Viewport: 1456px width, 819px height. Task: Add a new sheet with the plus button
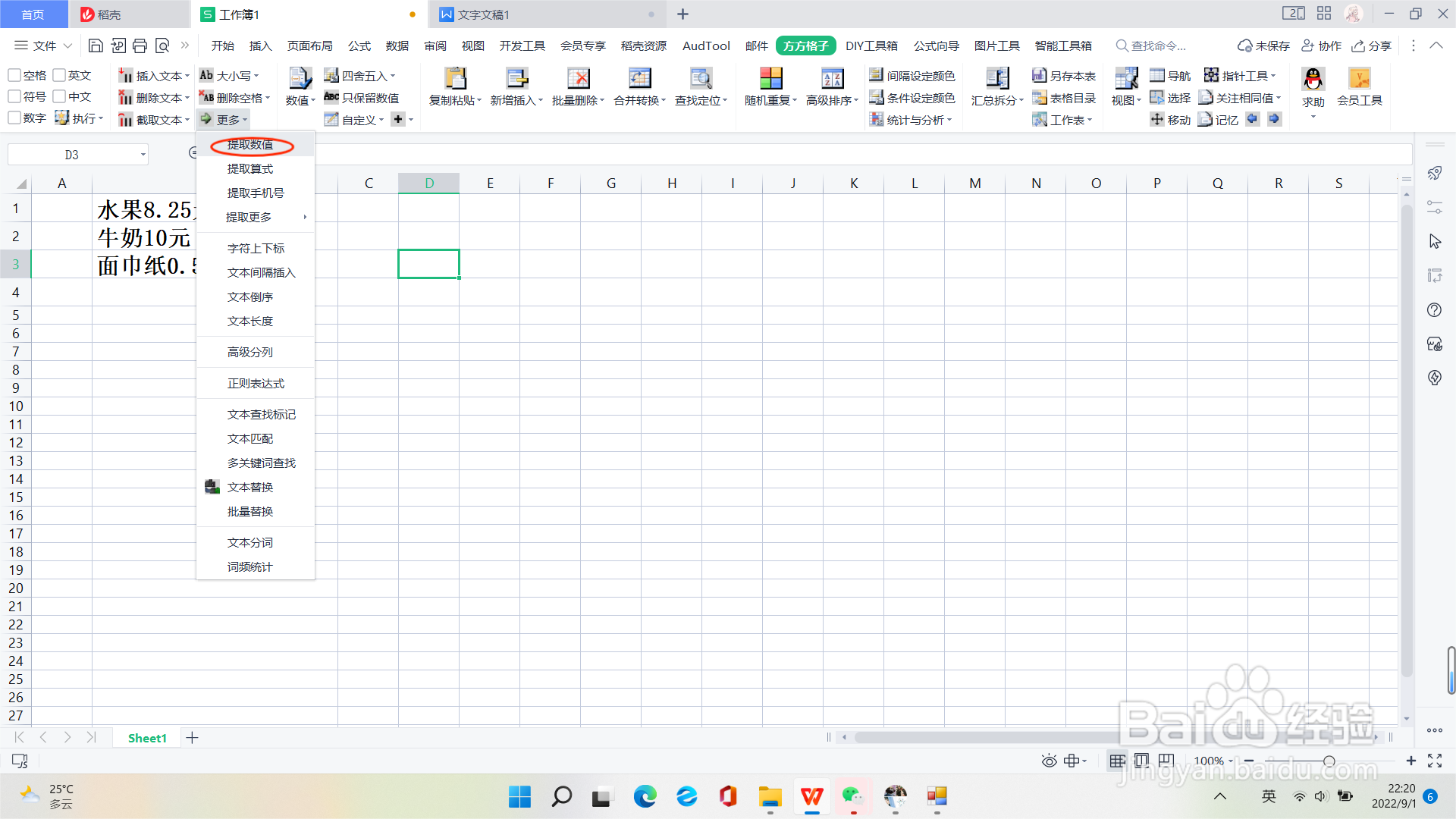click(192, 738)
